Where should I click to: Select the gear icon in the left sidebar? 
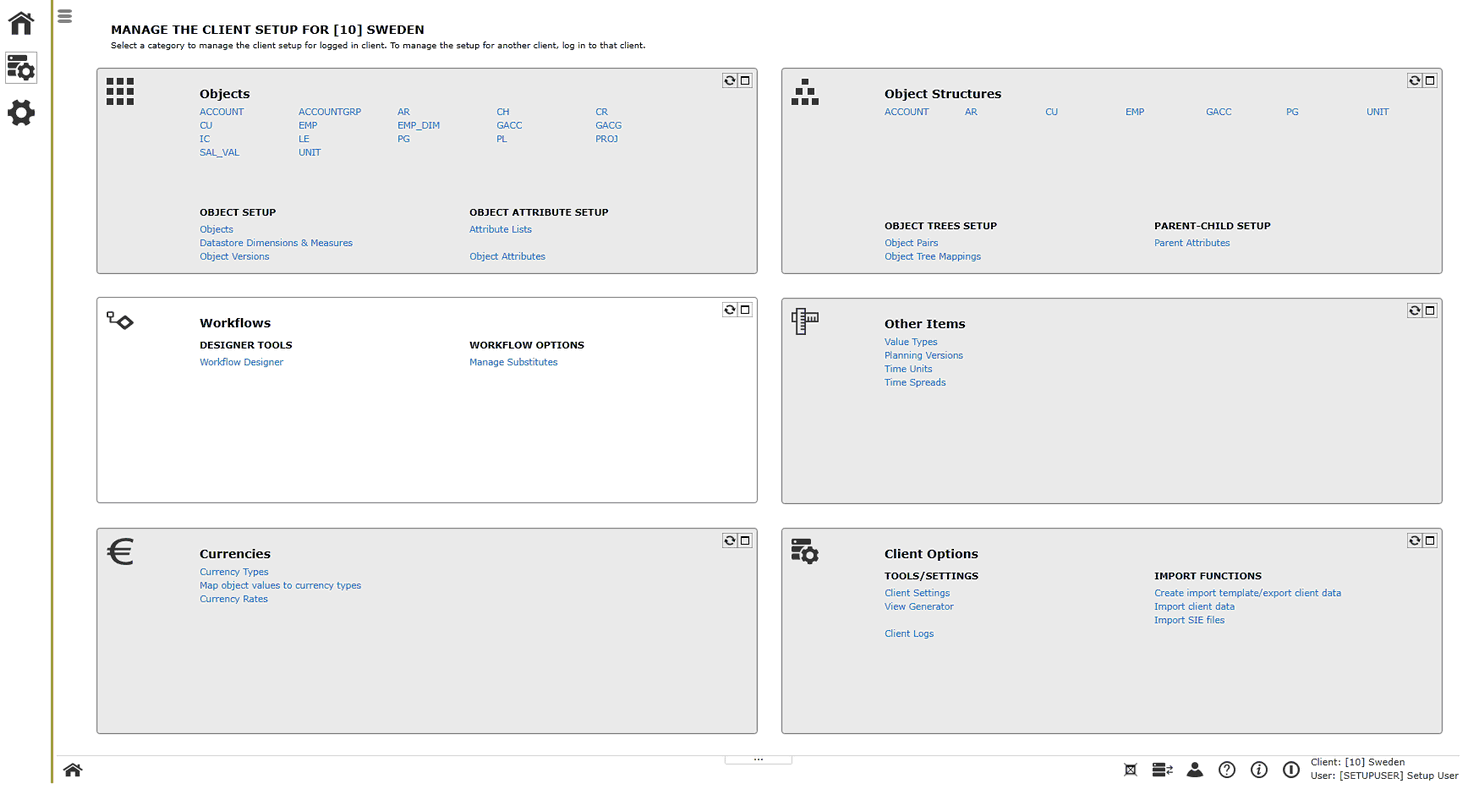(20, 113)
